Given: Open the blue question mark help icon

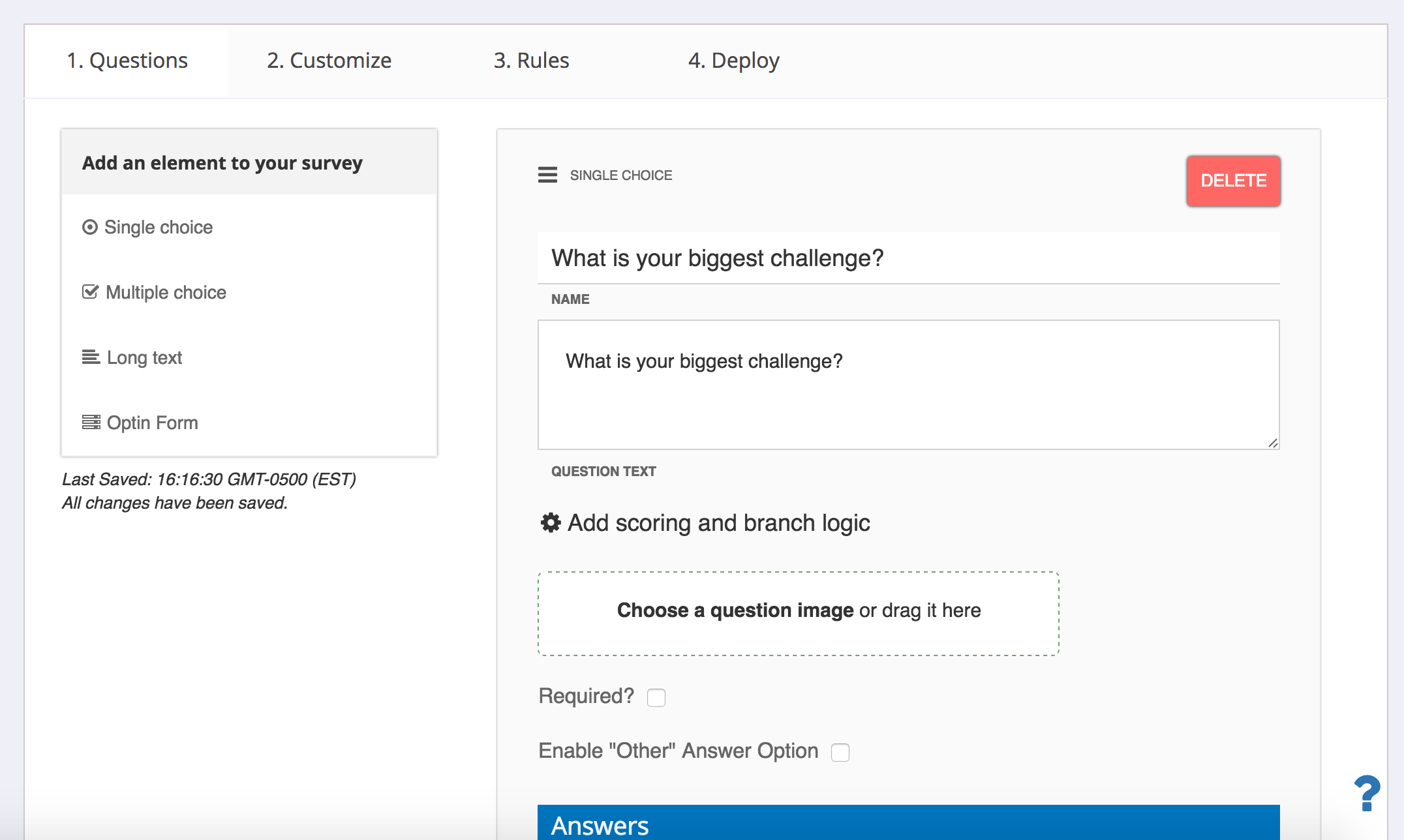Looking at the screenshot, I should pyautogui.click(x=1366, y=793).
